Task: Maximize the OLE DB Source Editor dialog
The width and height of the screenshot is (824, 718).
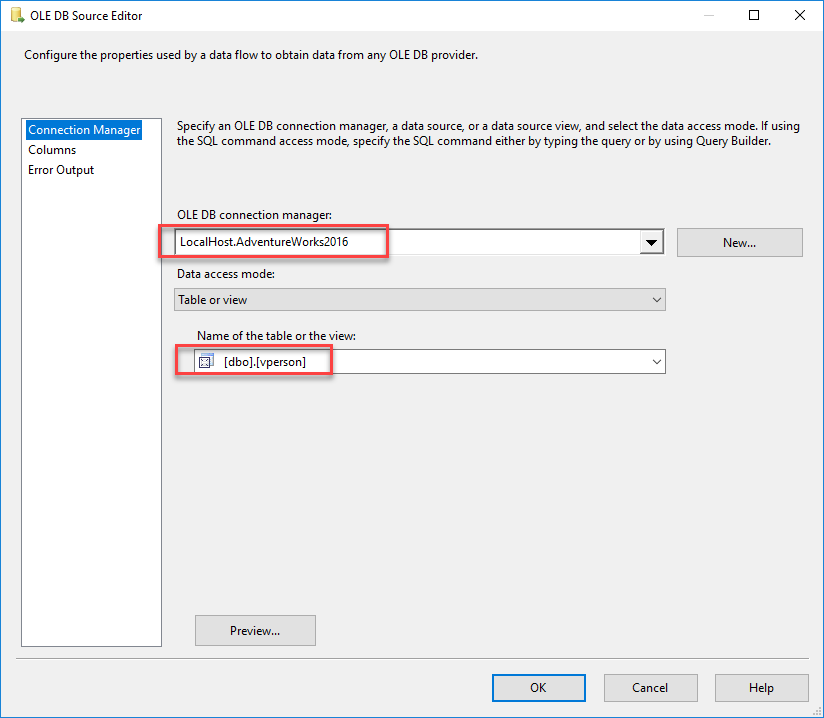Action: [x=754, y=16]
